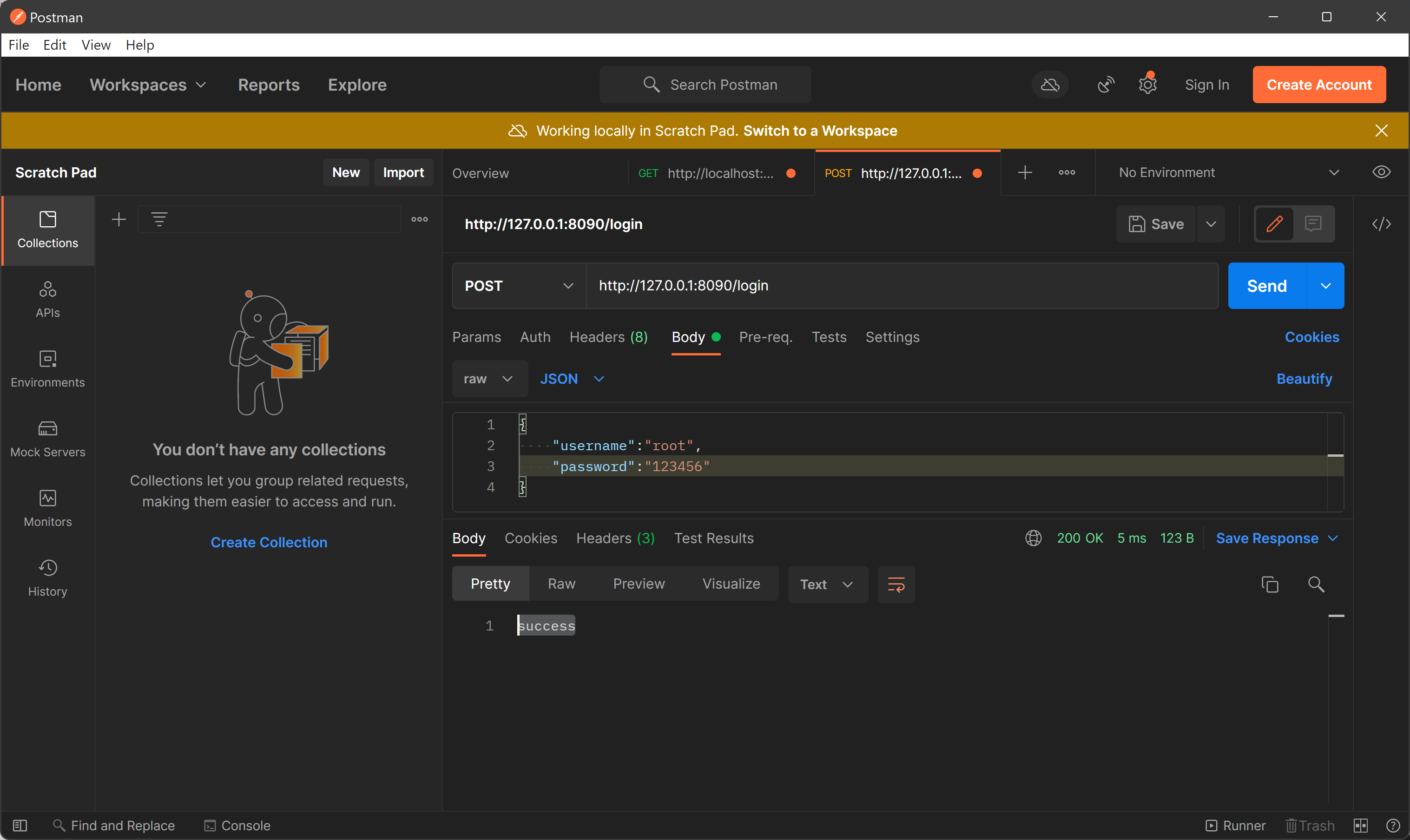Toggle the sidebar from the status bar

coord(20,826)
